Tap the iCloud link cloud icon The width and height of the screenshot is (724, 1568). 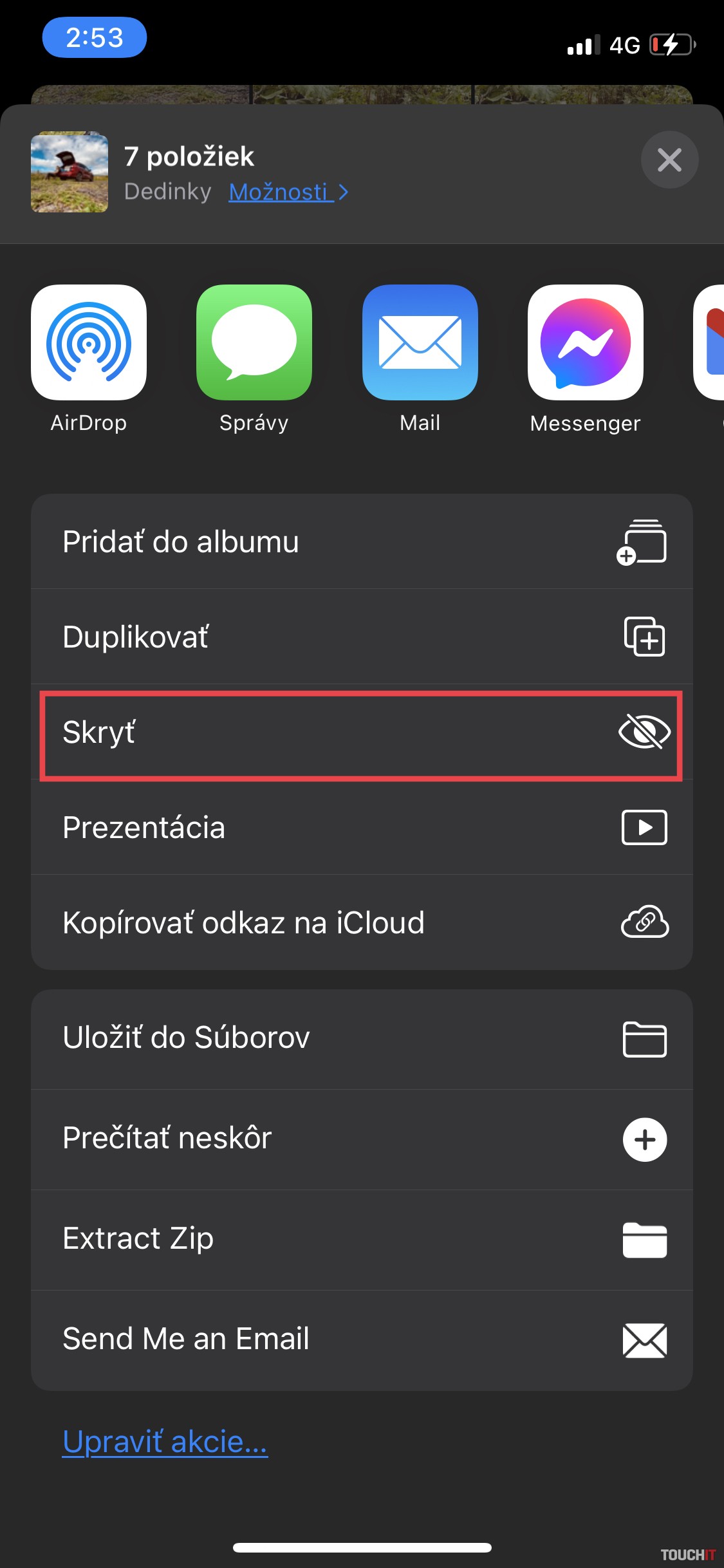[644, 922]
